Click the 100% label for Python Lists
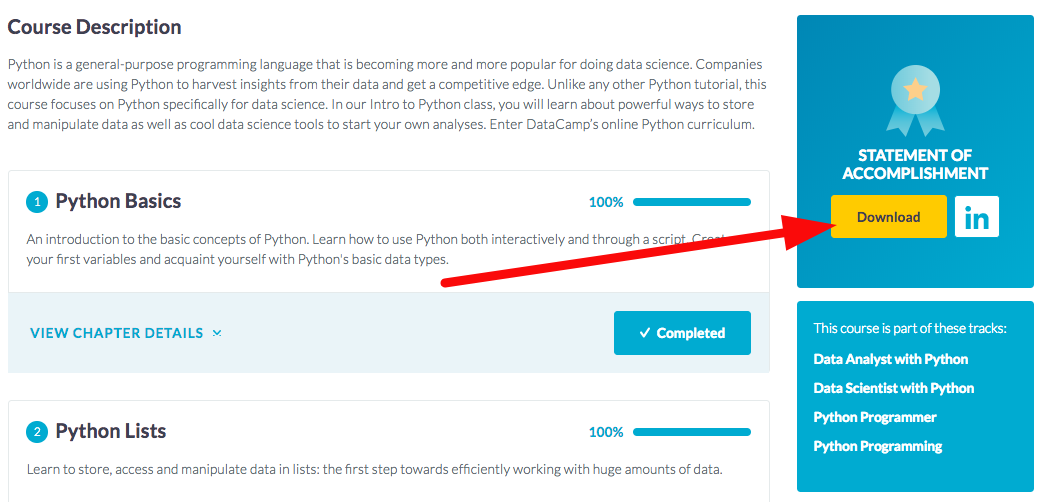Viewport: 1038px width, 502px height. (606, 432)
